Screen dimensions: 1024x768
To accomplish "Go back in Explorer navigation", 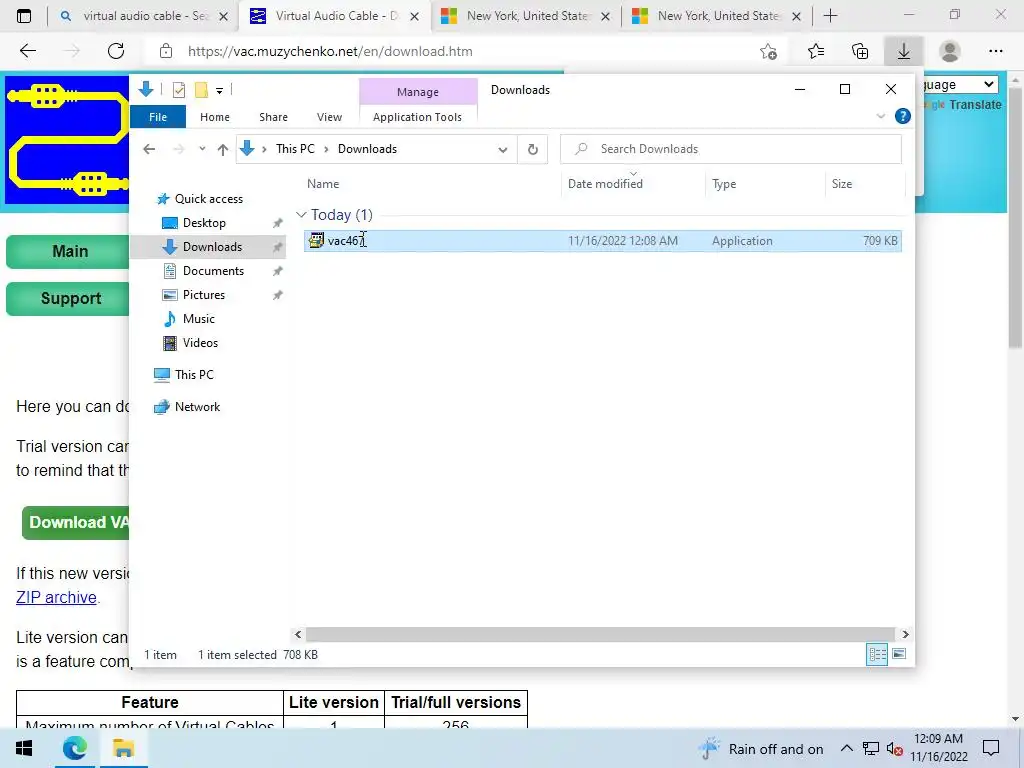I will 149,150.
